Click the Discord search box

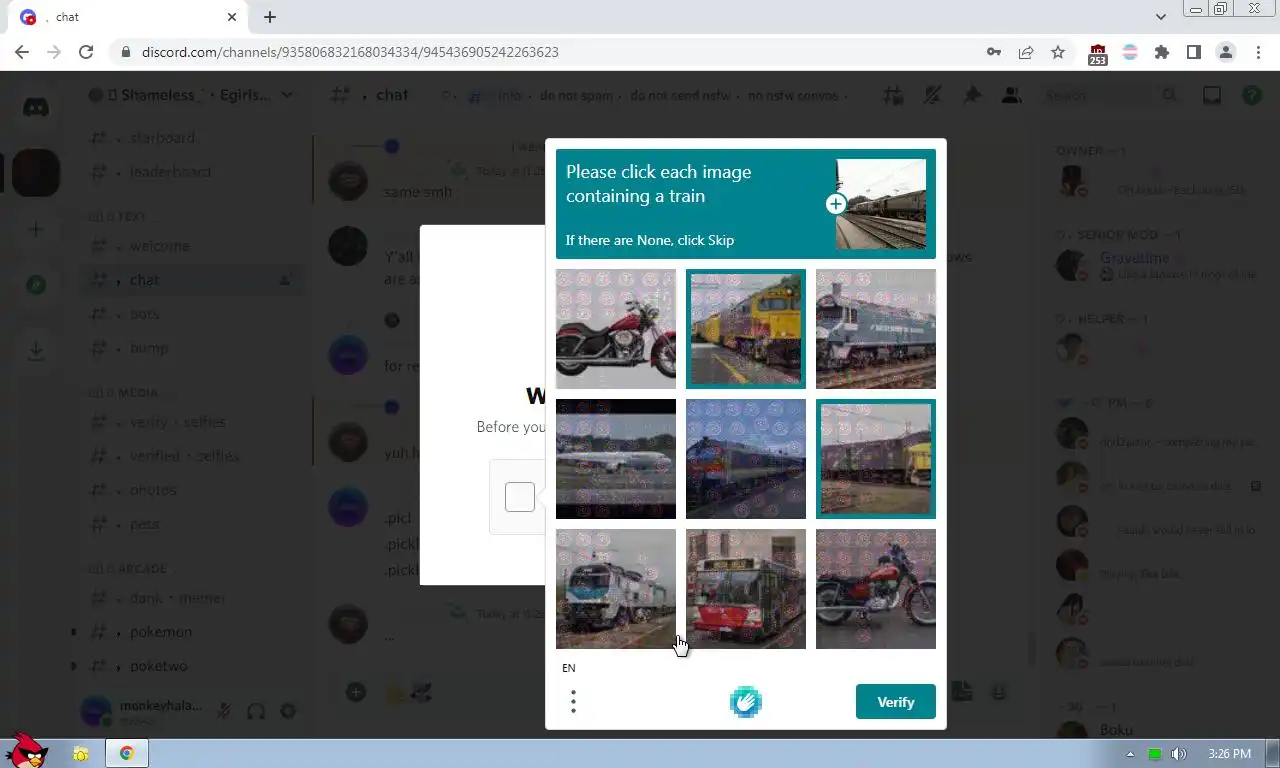pyautogui.click(x=1110, y=95)
